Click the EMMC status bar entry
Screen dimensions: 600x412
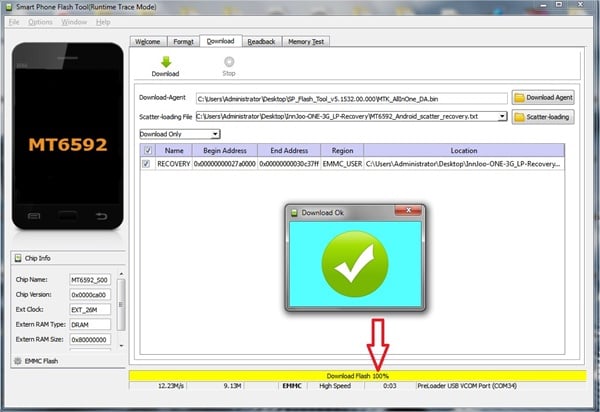pyautogui.click(x=292, y=386)
